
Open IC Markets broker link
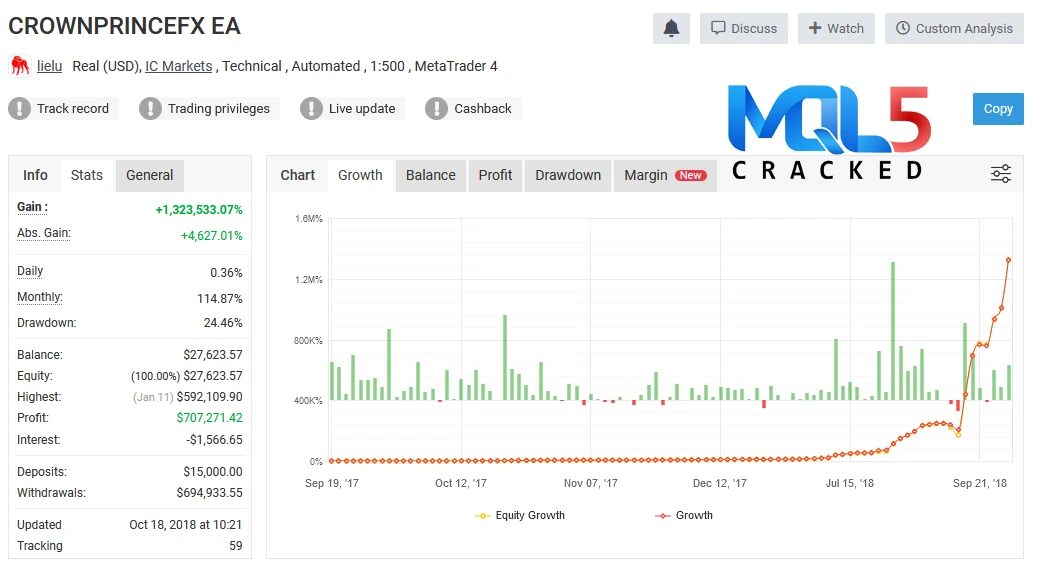pos(179,66)
